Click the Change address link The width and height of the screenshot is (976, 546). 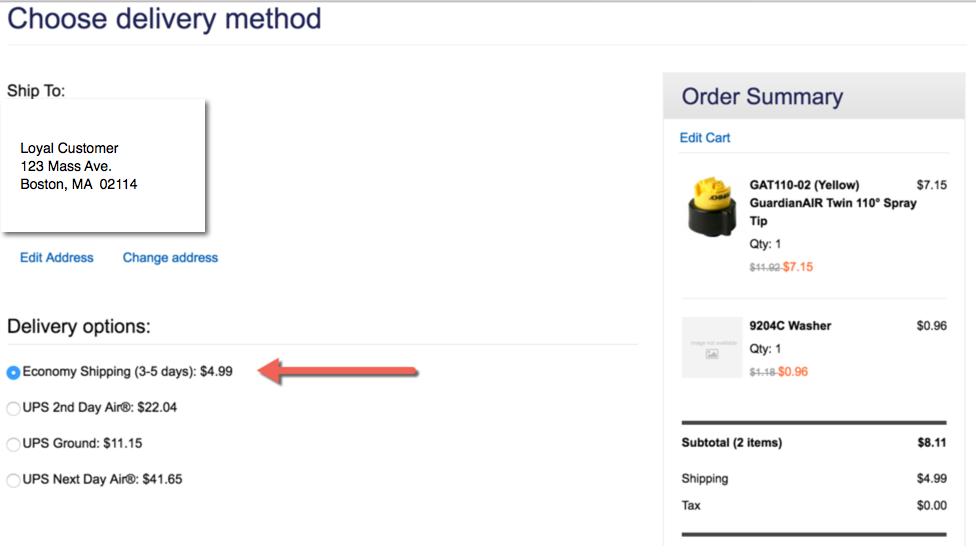pyautogui.click(x=170, y=258)
